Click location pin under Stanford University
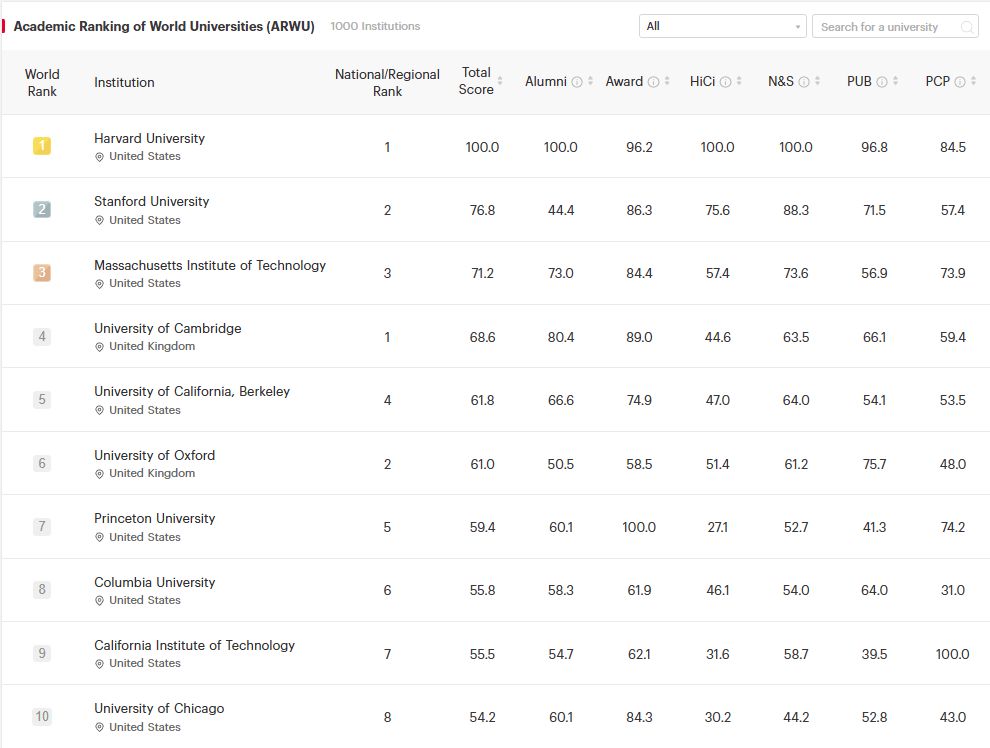This screenshot has width=990, height=748. pyautogui.click(x=99, y=220)
